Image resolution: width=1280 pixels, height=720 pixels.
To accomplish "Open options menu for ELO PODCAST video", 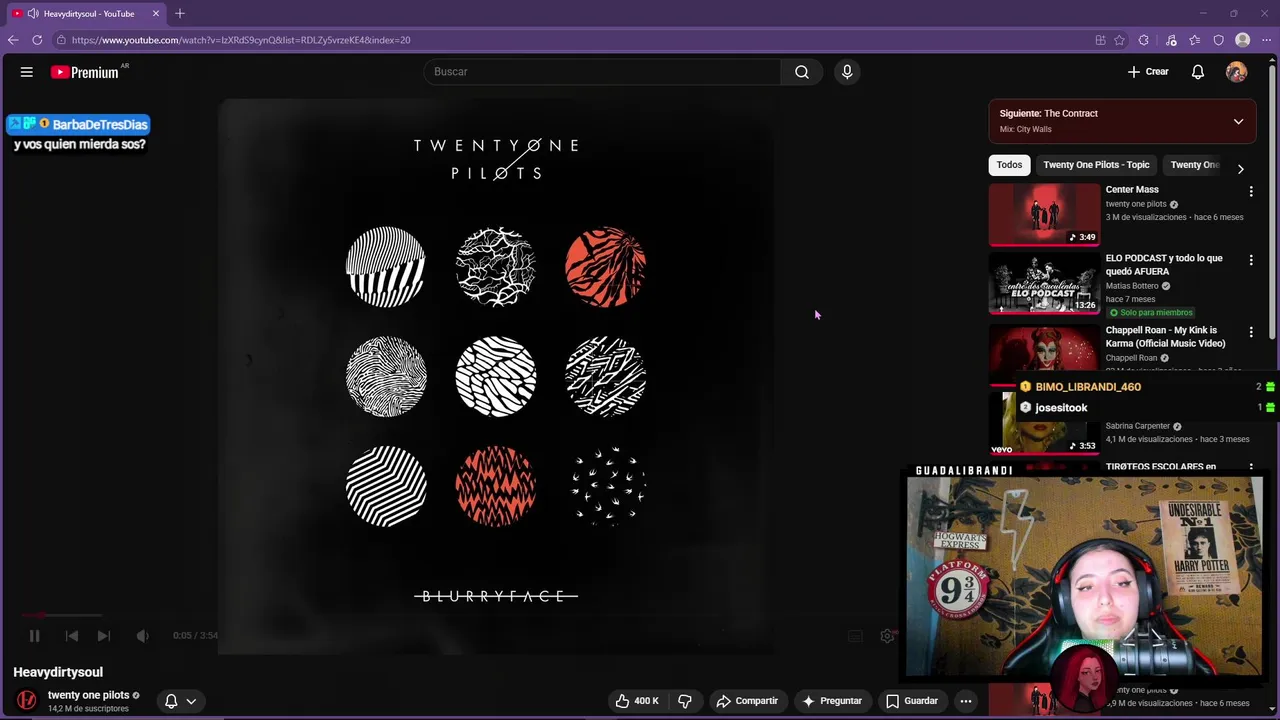I will pos(1250,260).
